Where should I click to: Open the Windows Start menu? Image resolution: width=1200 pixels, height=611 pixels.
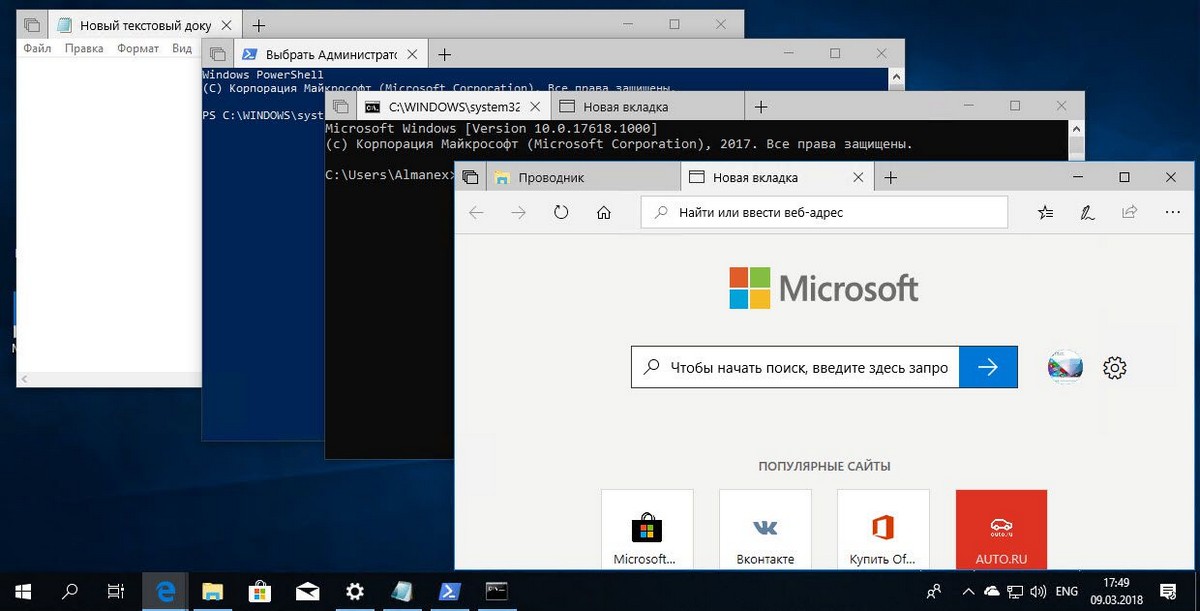pyautogui.click(x=22, y=591)
